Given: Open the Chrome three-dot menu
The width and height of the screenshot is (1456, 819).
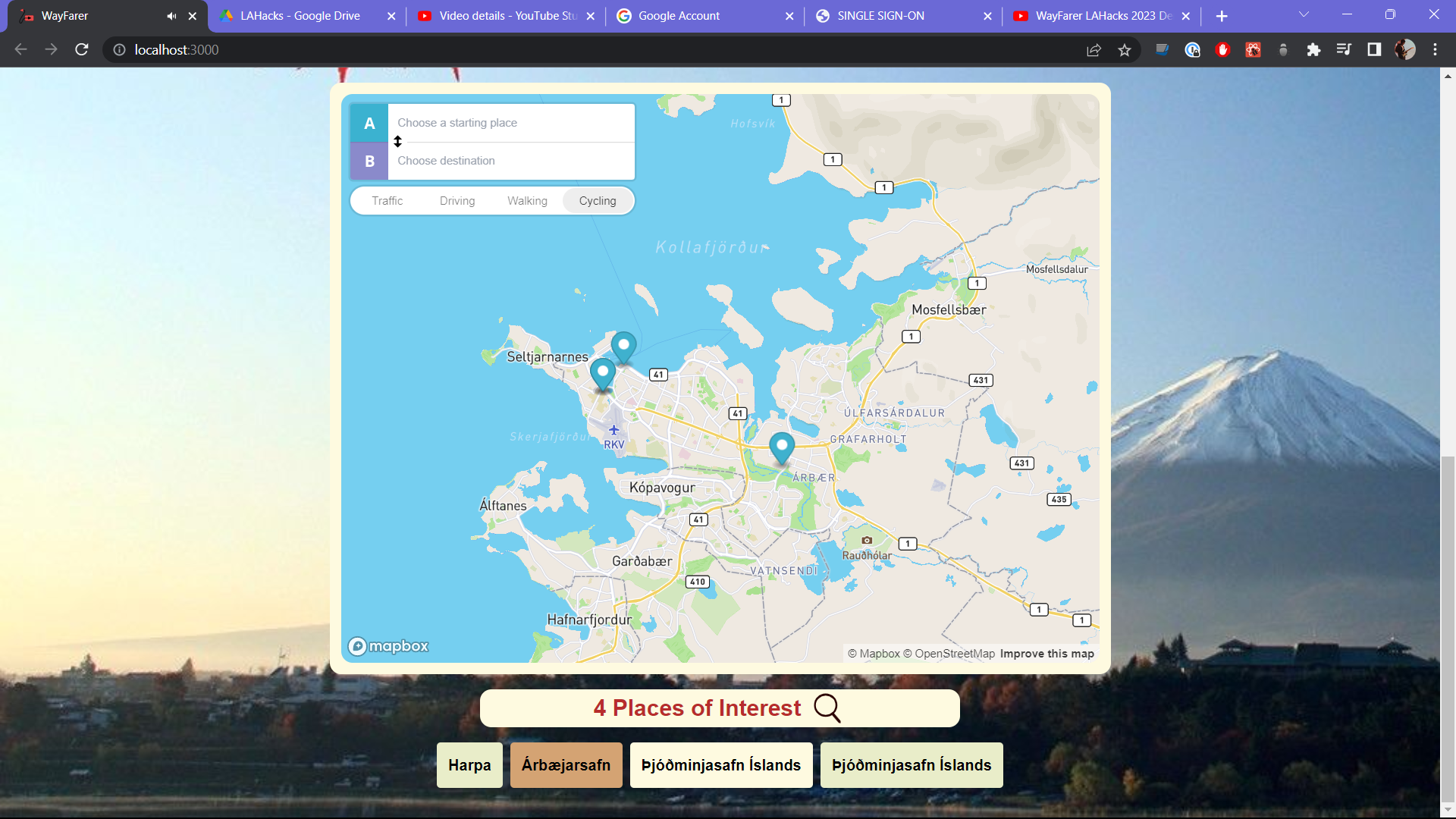Looking at the screenshot, I should 1435,50.
